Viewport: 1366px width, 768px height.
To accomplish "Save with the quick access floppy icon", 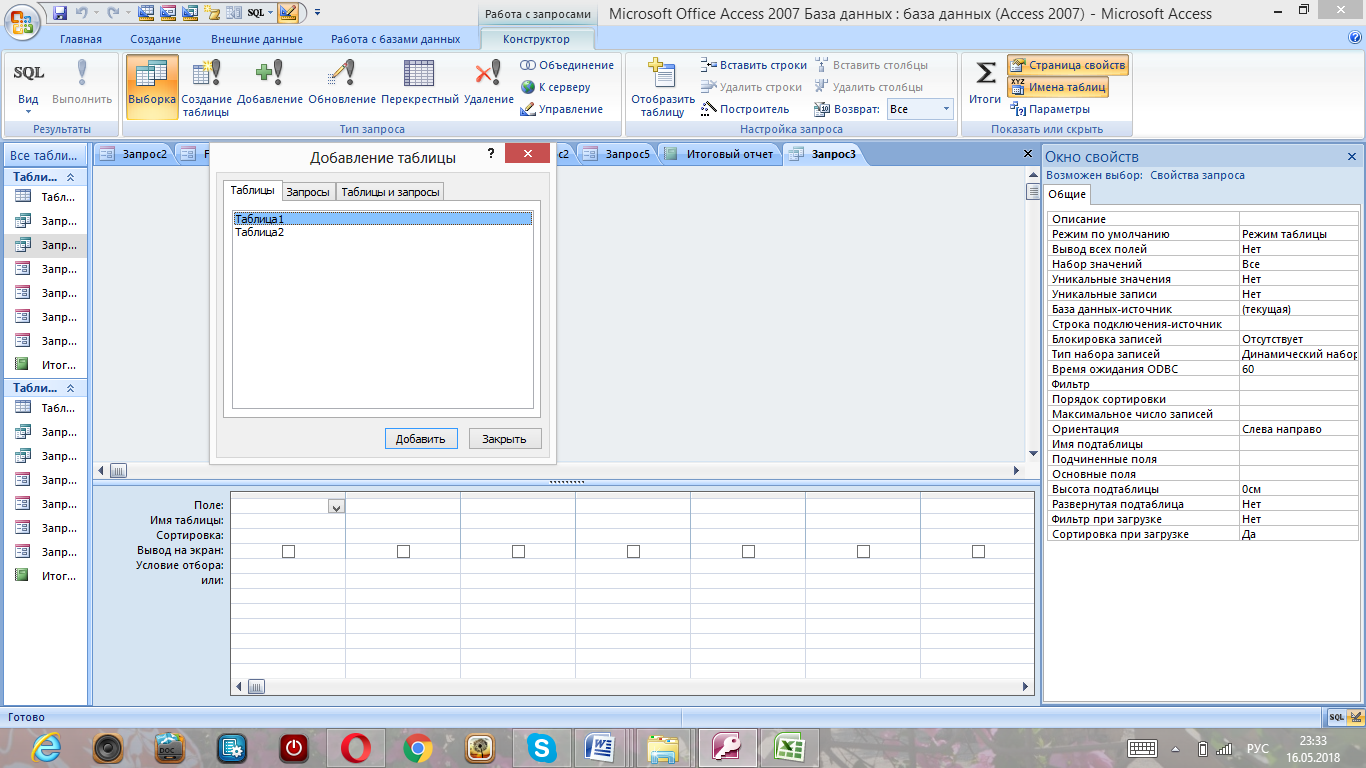I will coord(60,13).
